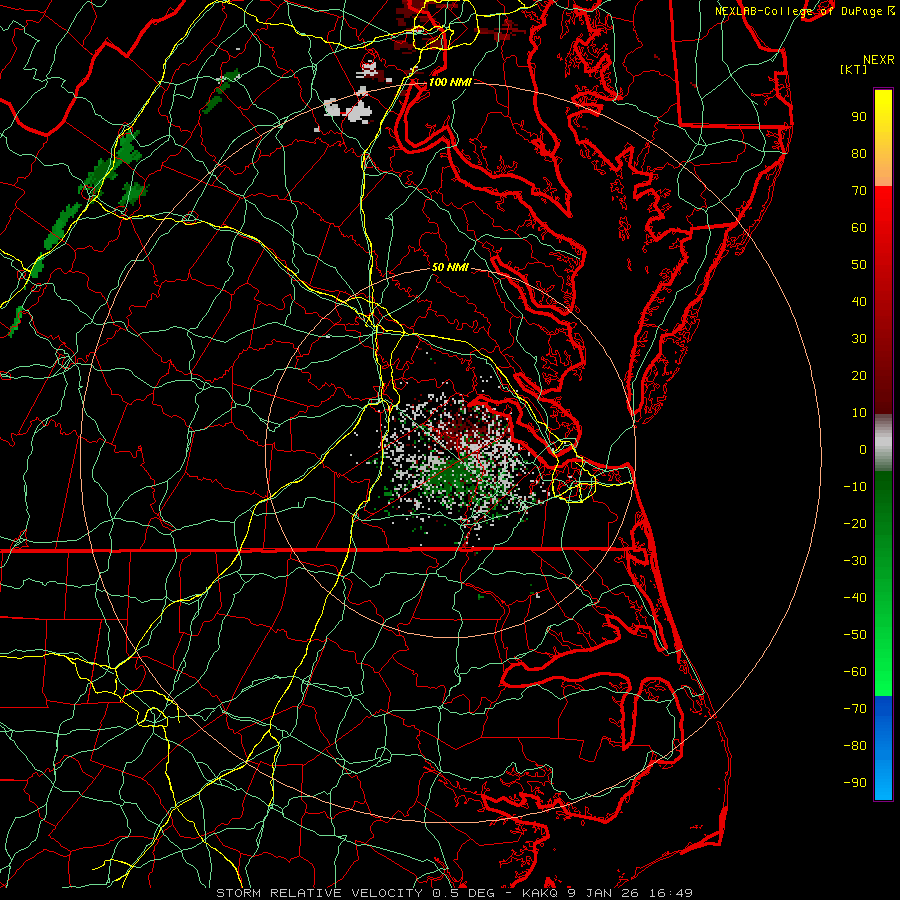This screenshot has height=900, width=900.
Task: Select the -20 knot legend value
Action: point(855,523)
